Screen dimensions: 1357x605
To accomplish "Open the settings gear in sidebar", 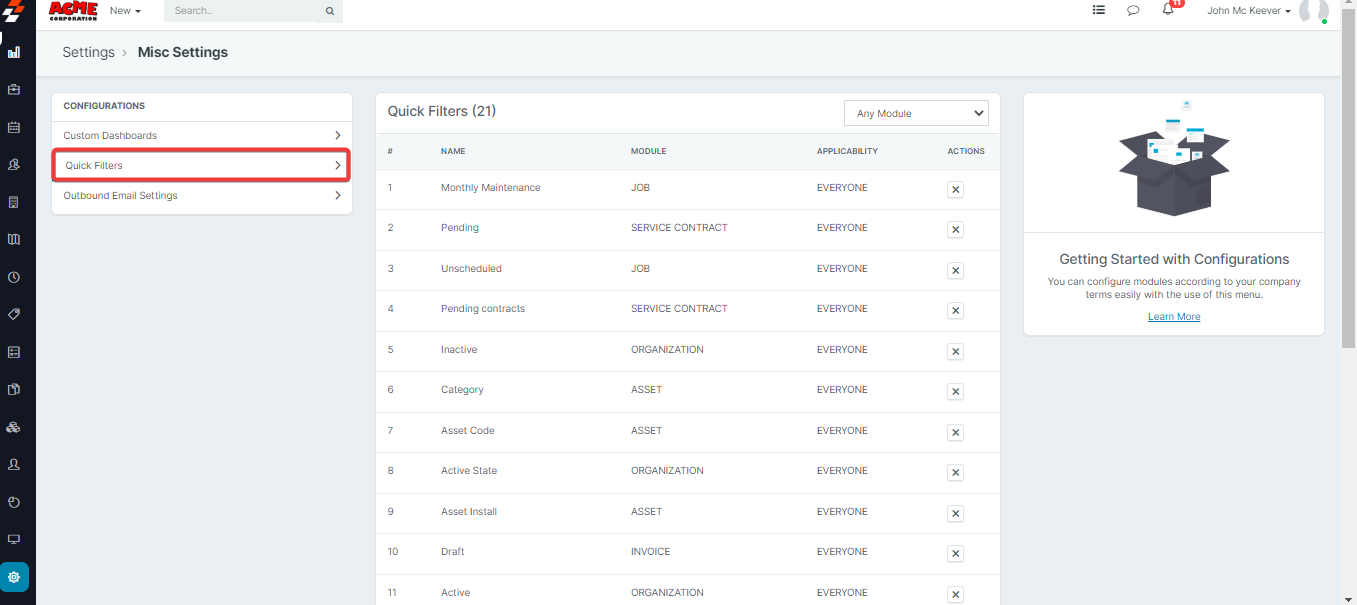I will click(14, 577).
